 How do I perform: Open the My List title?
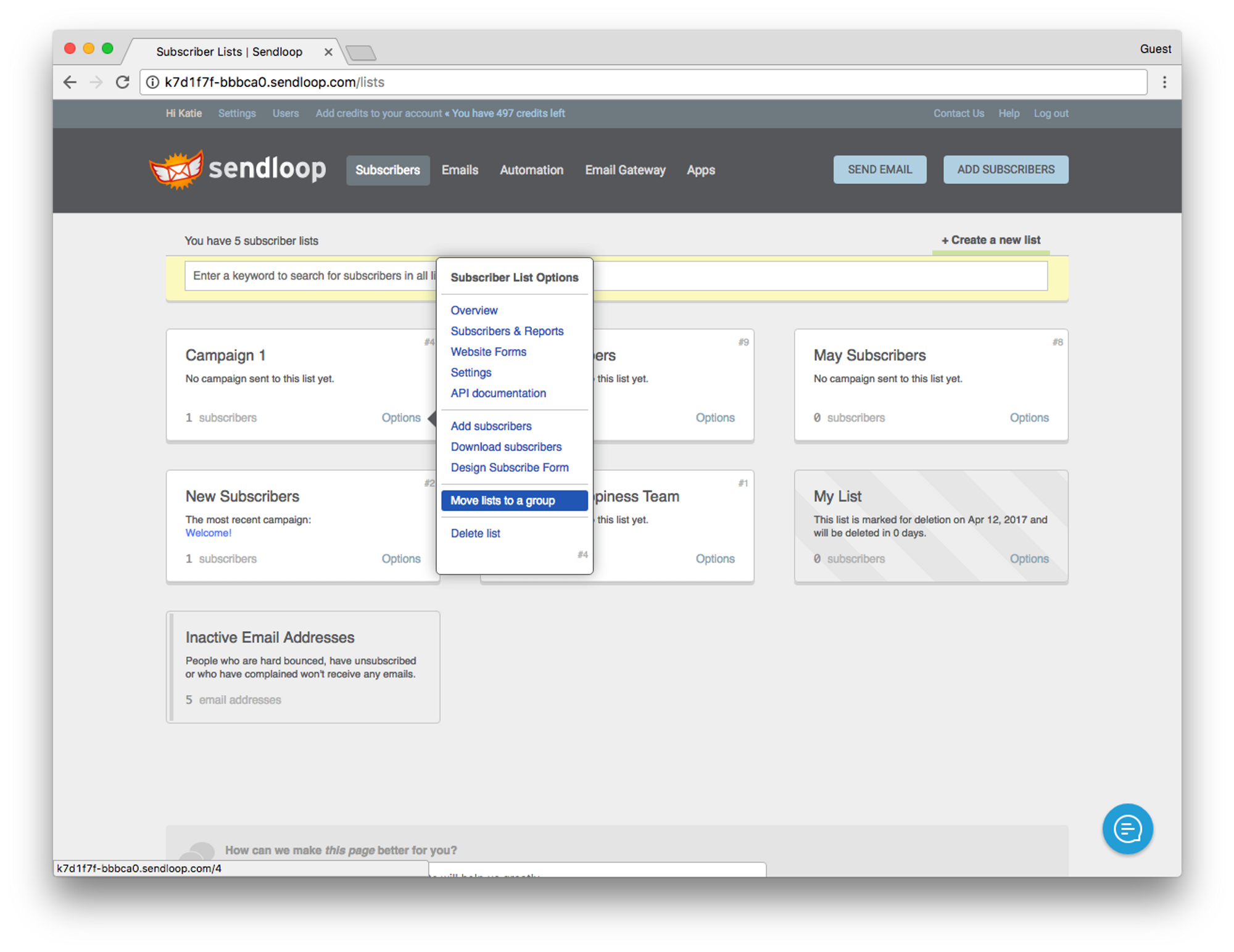(x=837, y=496)
